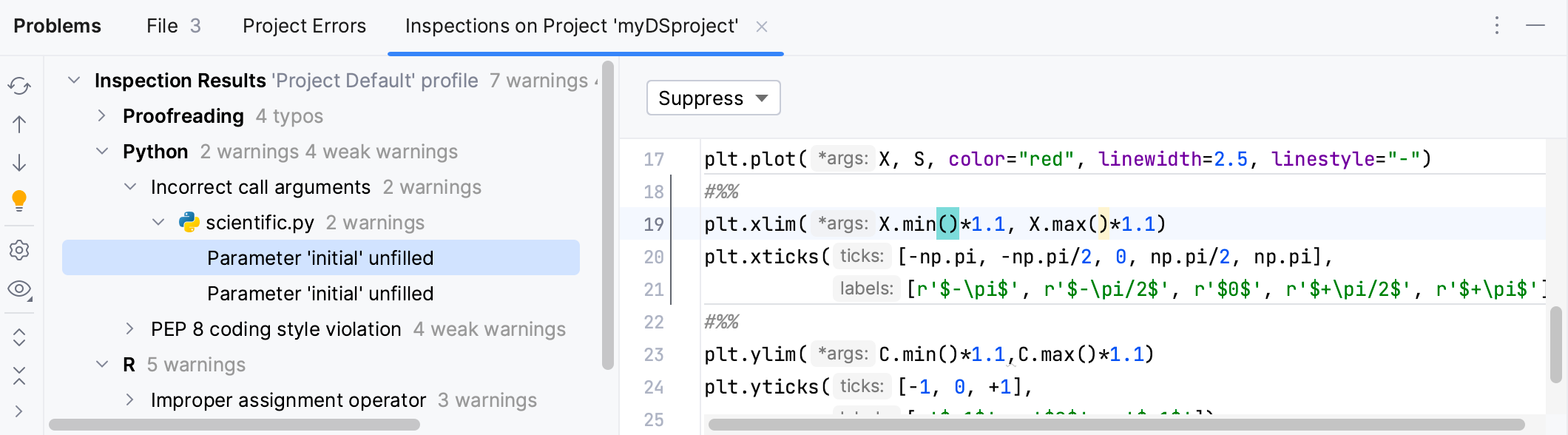Collapse all inspection tree nodes
The height and width of the screenshot is (435, 1568).
point(19,376)
